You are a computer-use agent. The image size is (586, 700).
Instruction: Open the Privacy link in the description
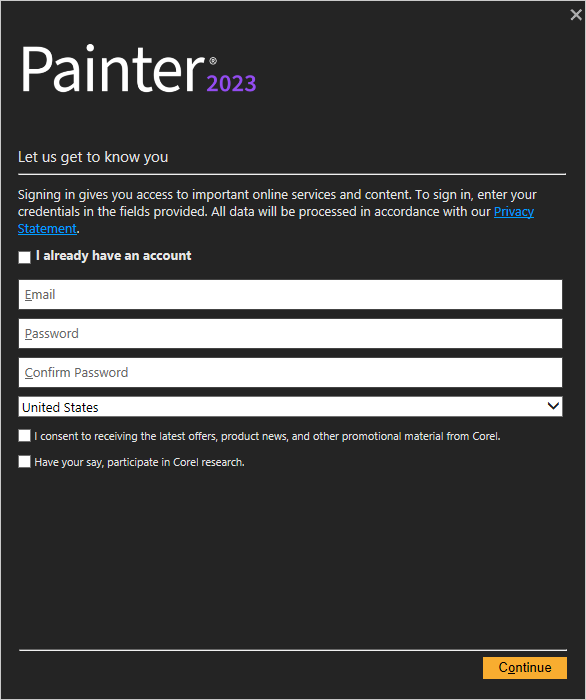pyautogui.click(x=514, y=211)
